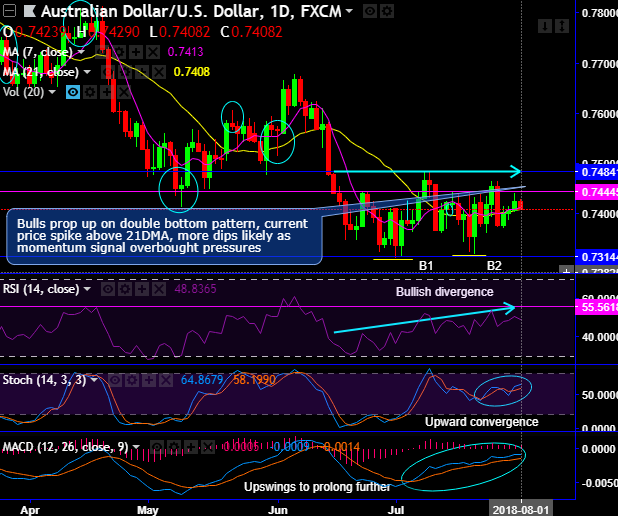The height and width of the screenshot is (516, 618).
Task: Open format settings for MA (7, close)
Action: (119, 52)
